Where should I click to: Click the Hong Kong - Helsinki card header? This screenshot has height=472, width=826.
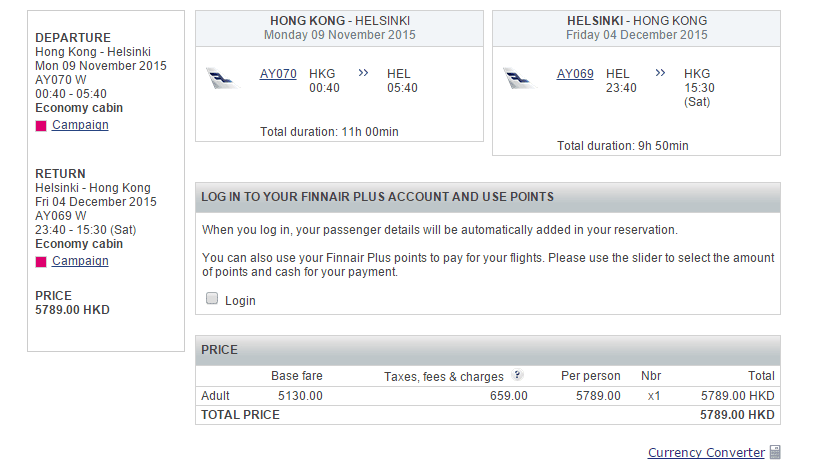[340, 28]
